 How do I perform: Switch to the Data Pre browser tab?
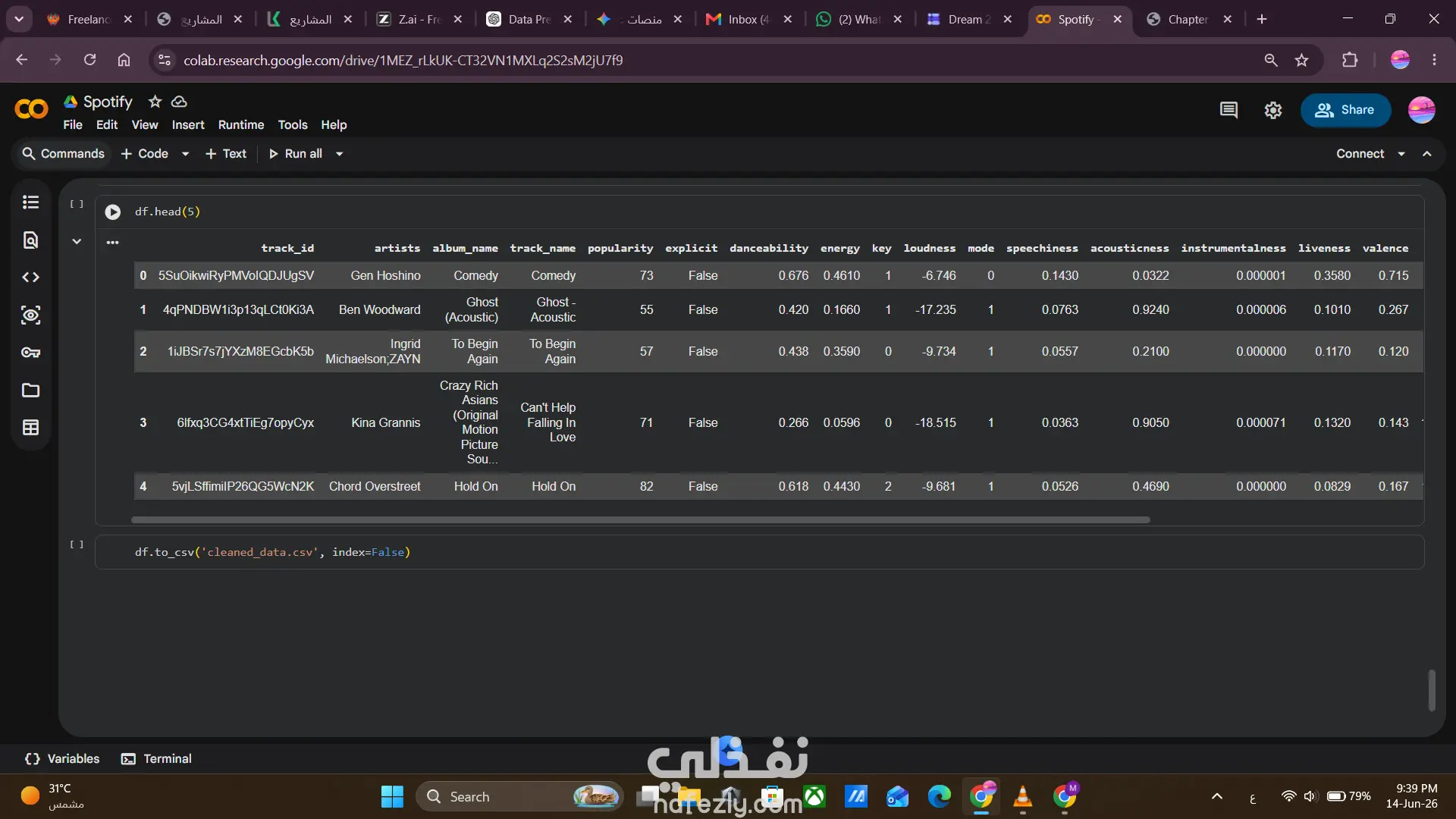pyautogui.click(x=529, y=20)
